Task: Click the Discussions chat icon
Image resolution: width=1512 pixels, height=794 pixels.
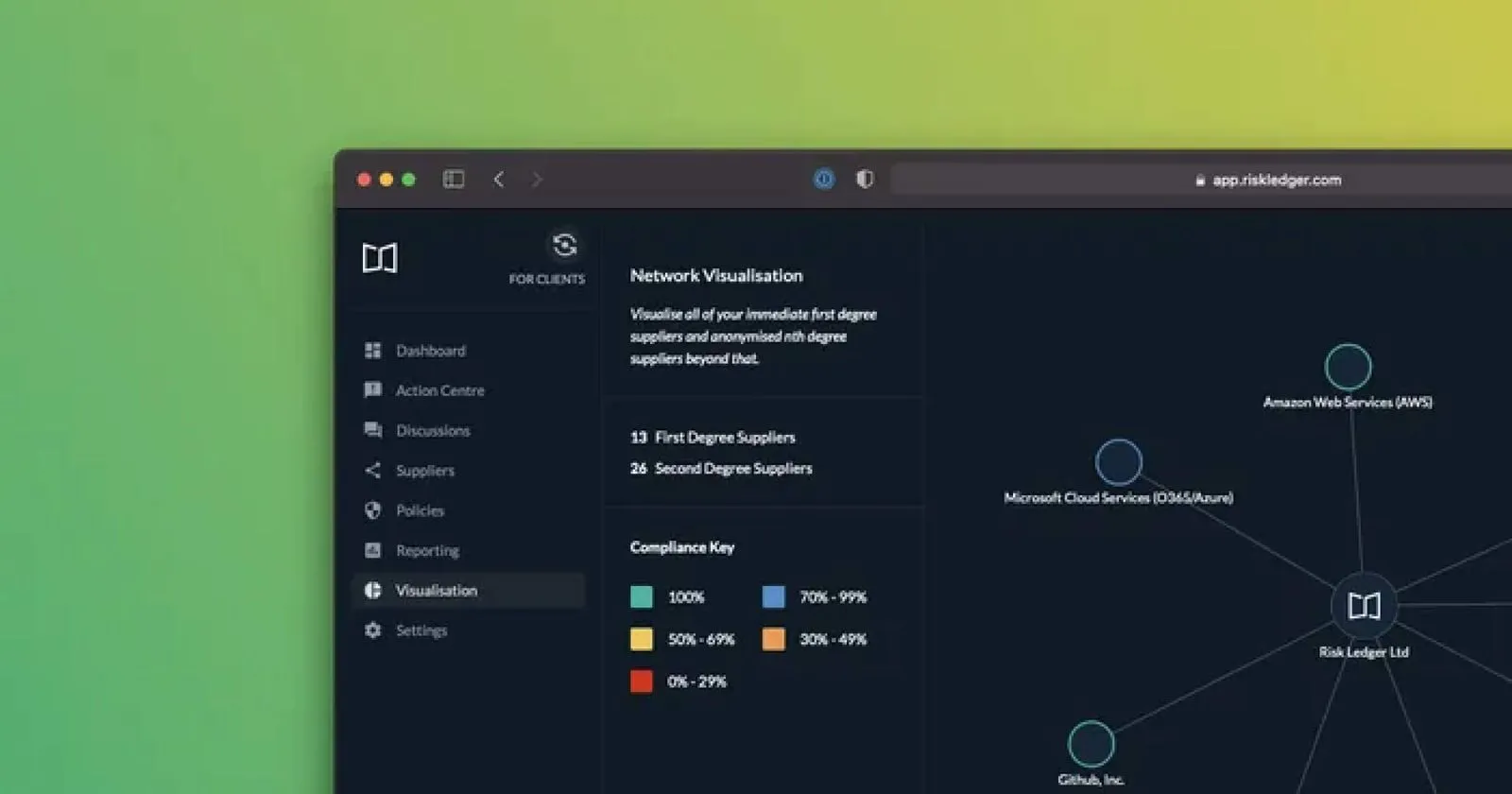Action: 373,430
